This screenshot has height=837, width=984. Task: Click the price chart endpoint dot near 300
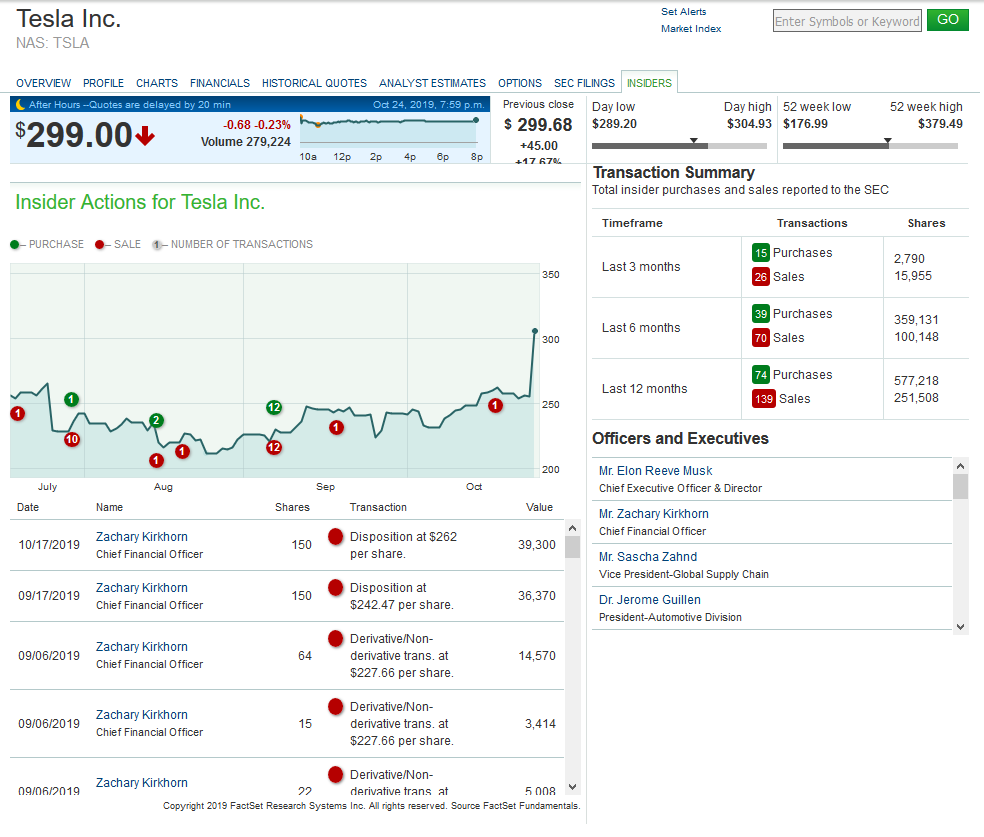click(x=535, y=331)
